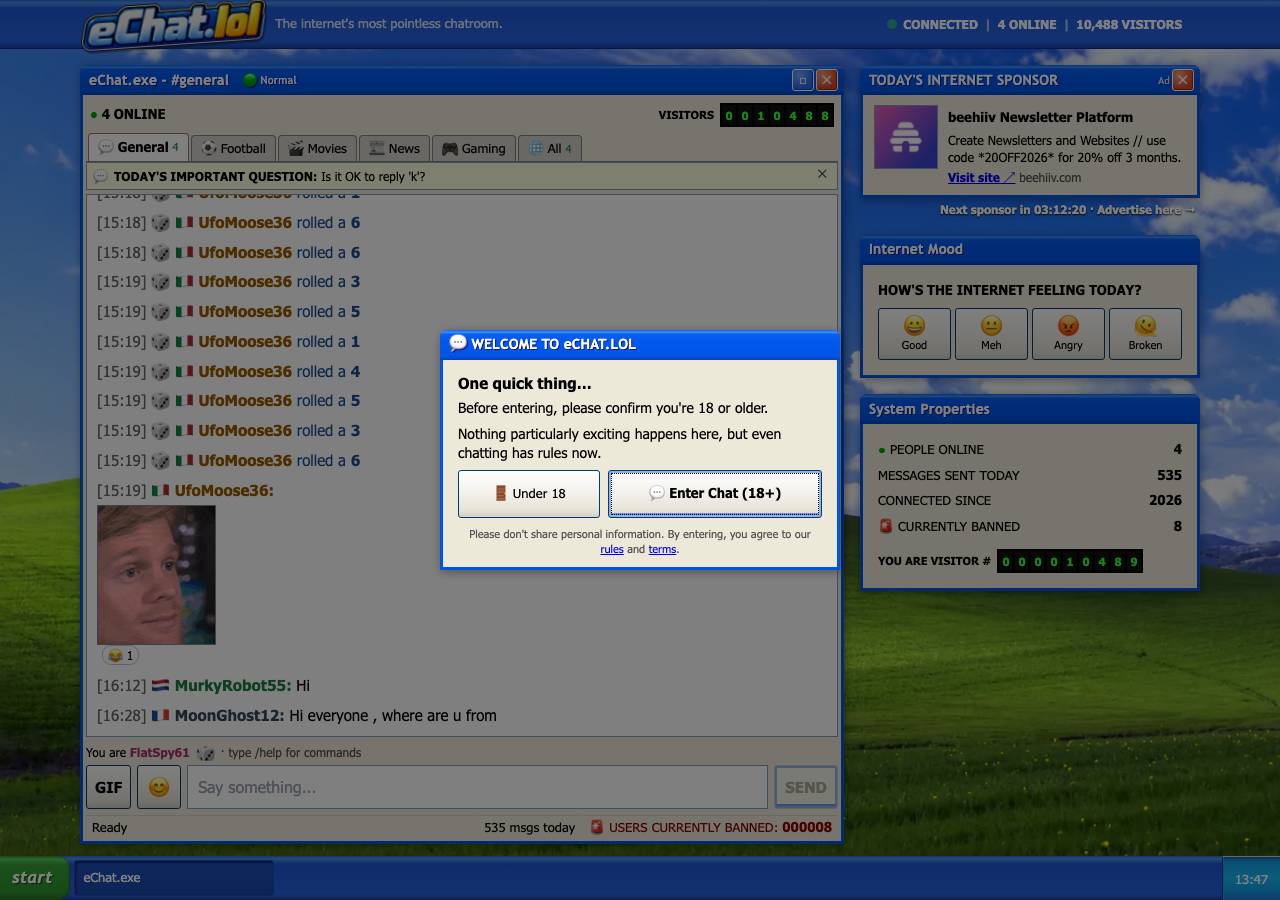Select the News tab

pos(394,148)
